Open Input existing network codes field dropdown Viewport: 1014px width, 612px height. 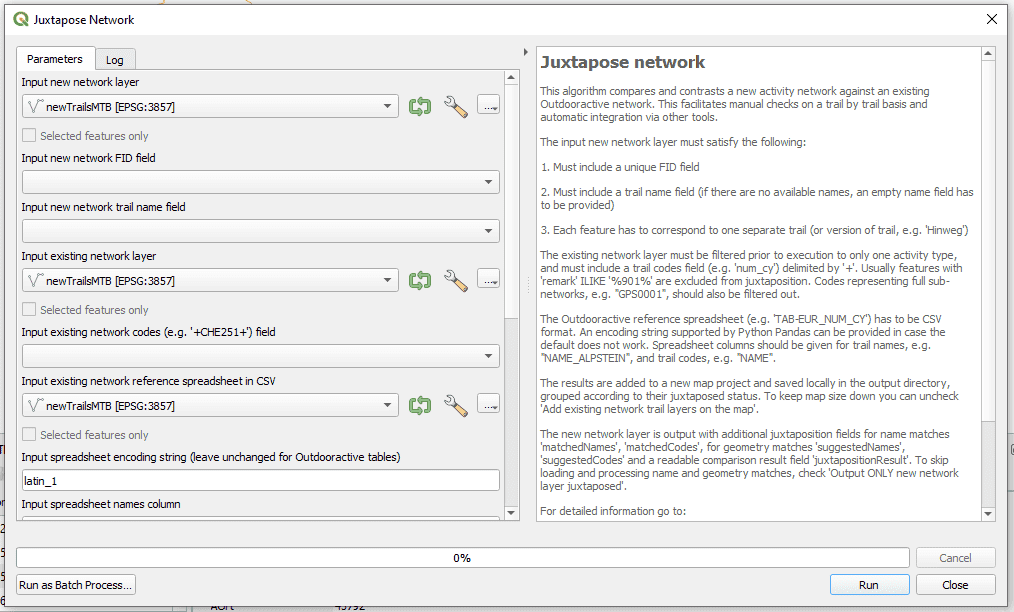point(261,356)
